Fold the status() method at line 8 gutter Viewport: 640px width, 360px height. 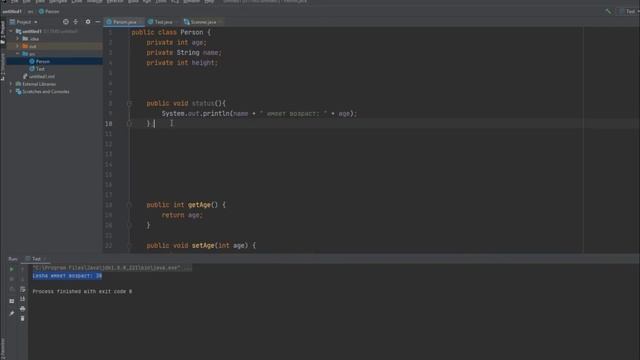129,104
